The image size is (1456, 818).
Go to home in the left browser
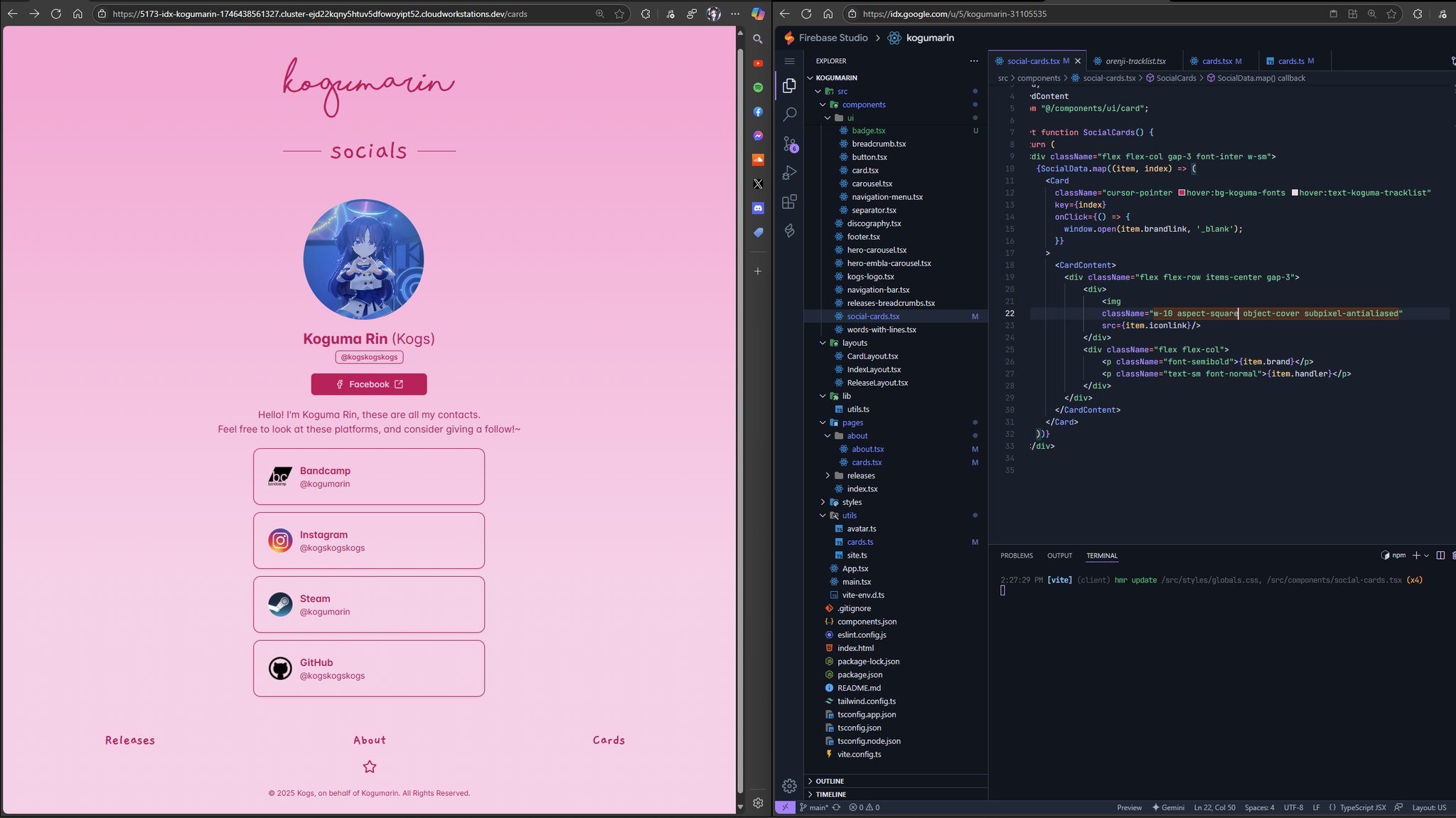(77, 14)
